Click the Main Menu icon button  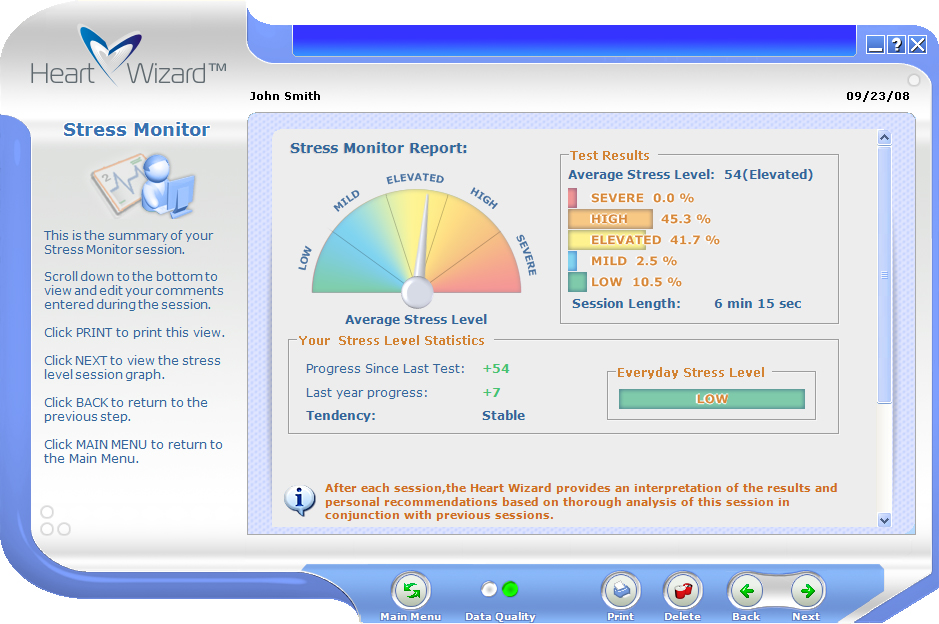[410, 592]
